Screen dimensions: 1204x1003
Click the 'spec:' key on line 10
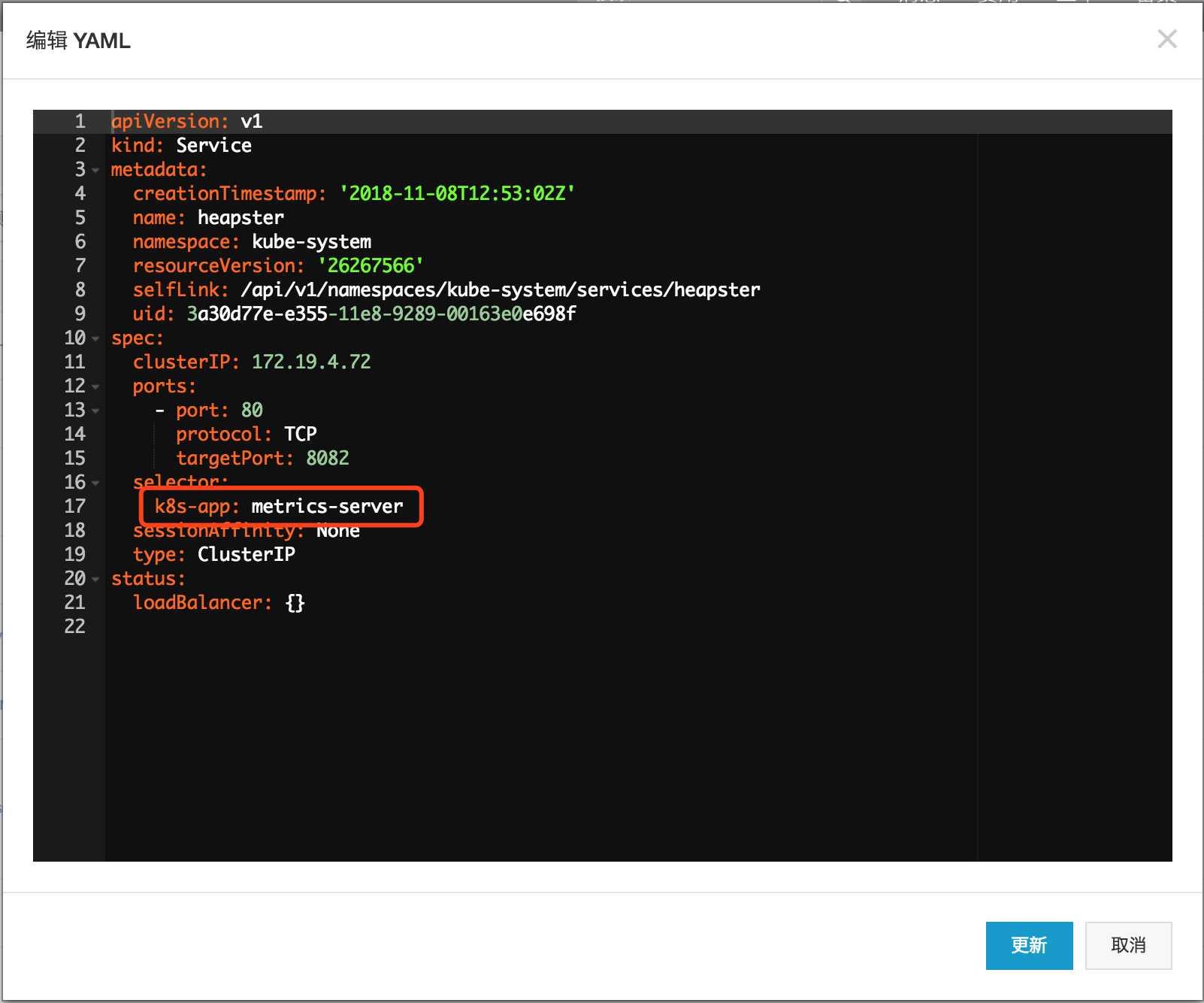138,338
